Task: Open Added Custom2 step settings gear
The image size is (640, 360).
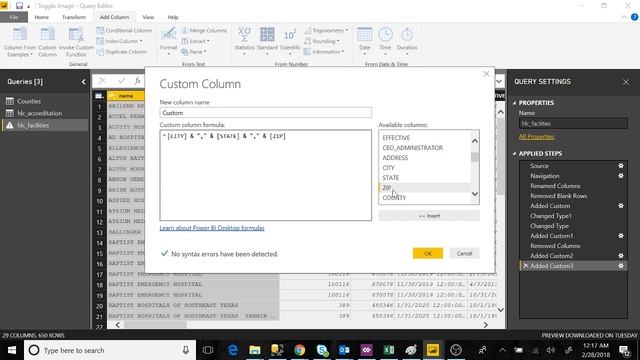Action: pos(621,256)
